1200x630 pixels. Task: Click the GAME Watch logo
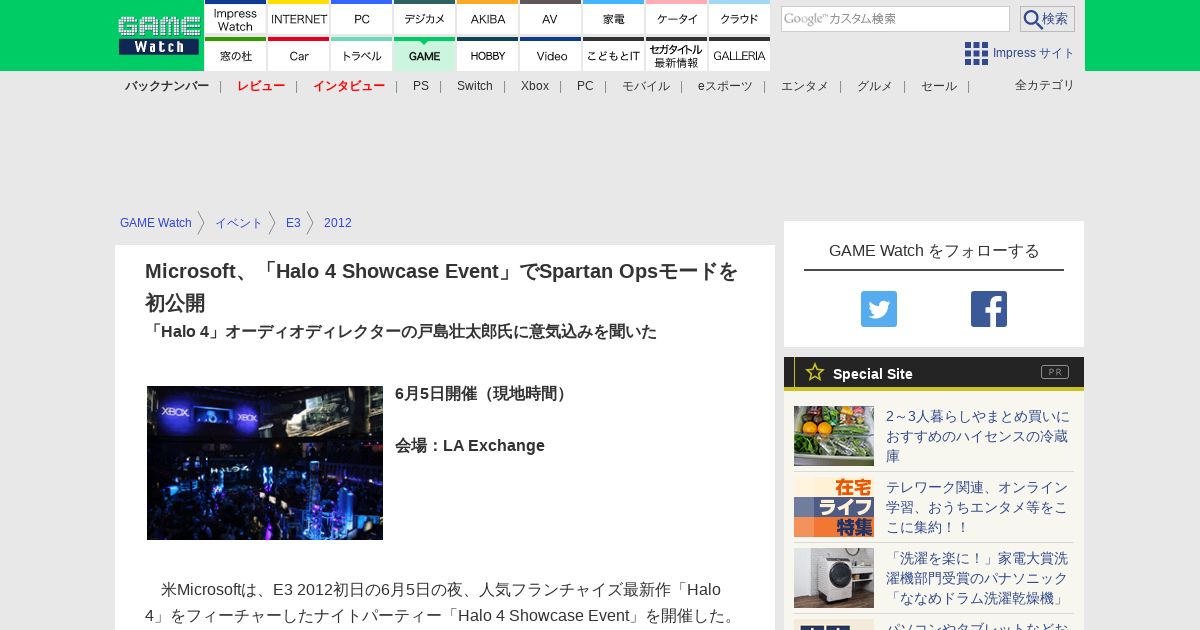pos(158,35)
